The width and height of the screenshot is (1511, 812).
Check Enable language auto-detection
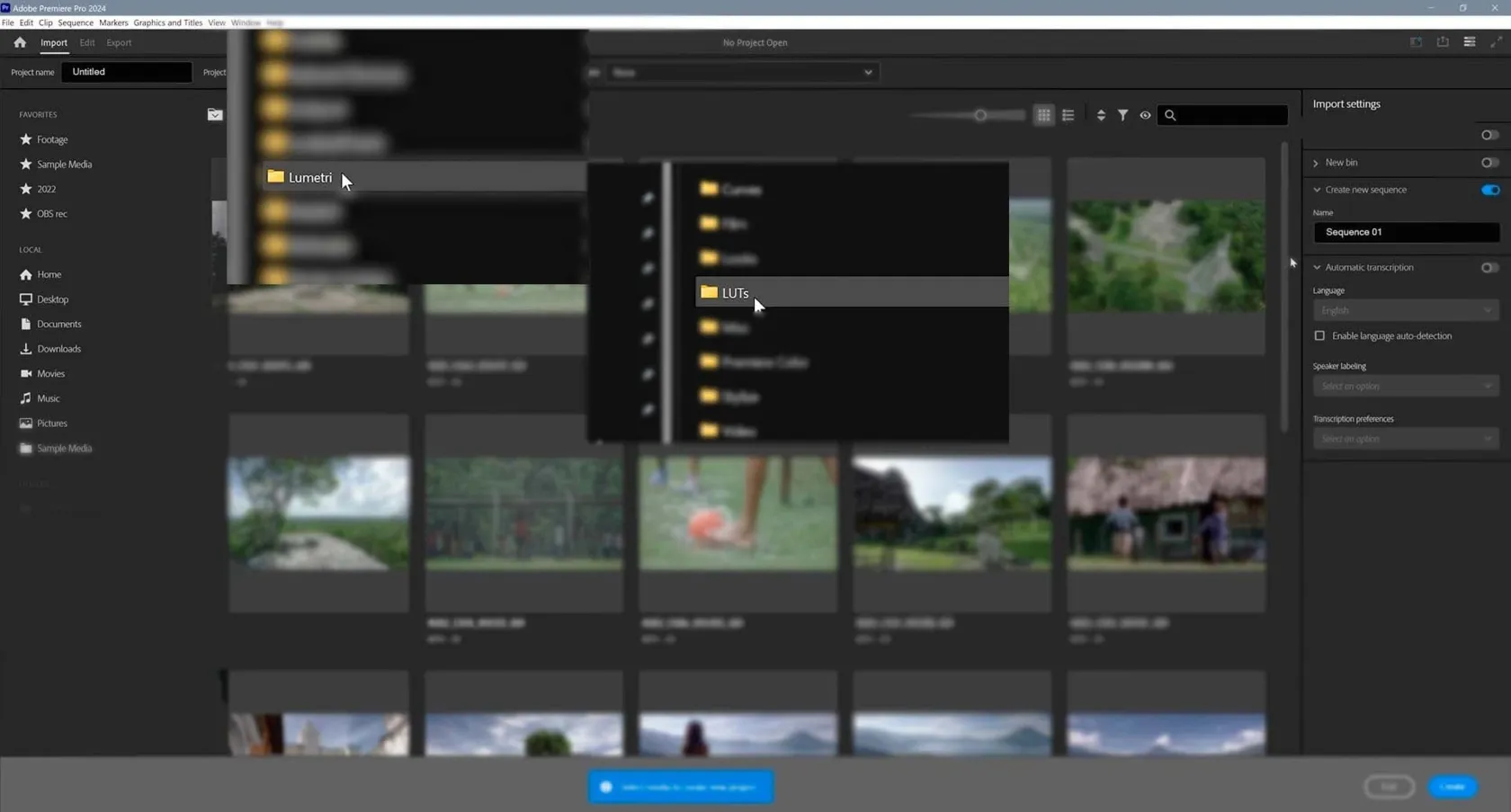click(x=1319, y=335)
